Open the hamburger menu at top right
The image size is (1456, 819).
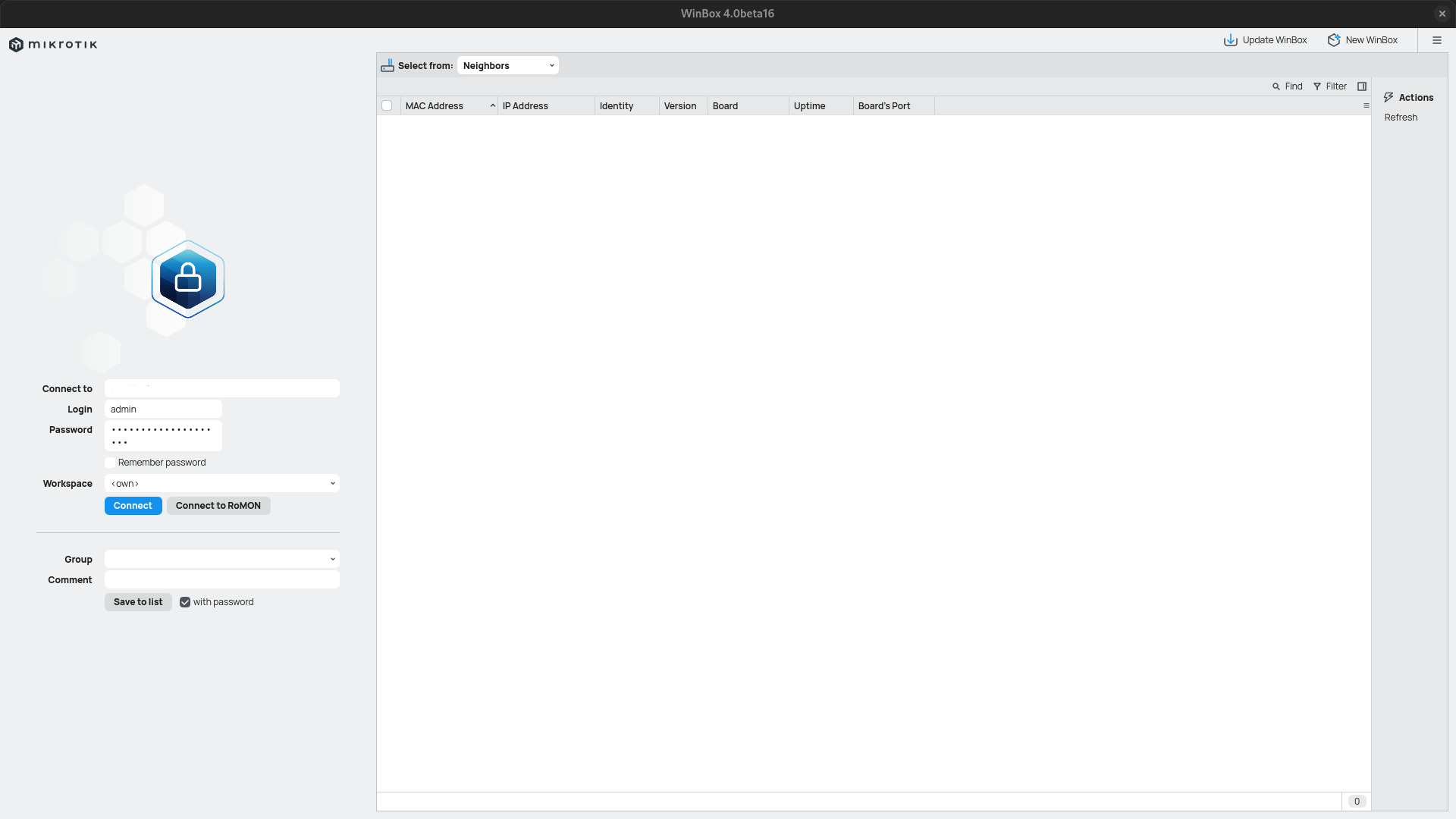[x=1436, y=40]
